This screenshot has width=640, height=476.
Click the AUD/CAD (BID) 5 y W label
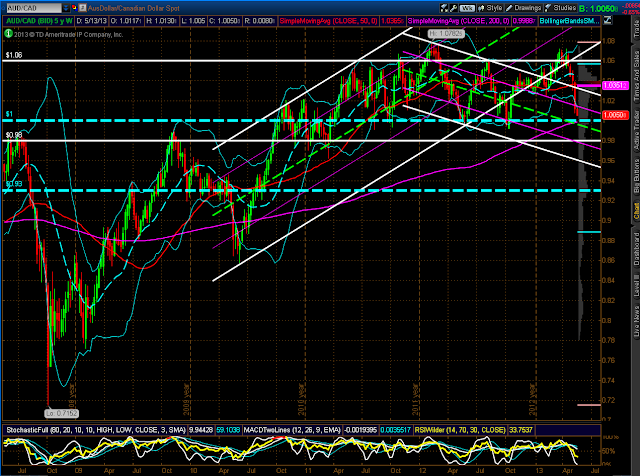click(38, 21)
